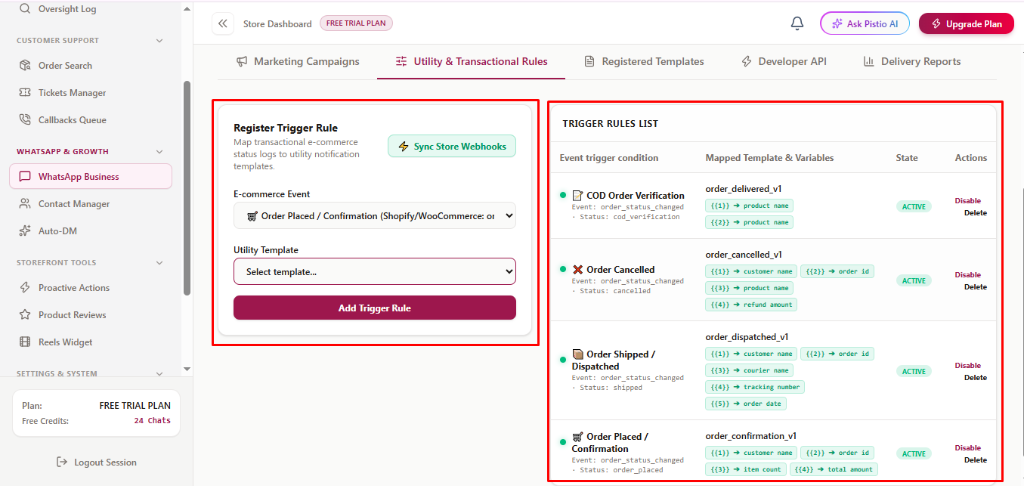Disable the Order Cancelled rule
Screen dimensions: 1024x486
point(968,274)
